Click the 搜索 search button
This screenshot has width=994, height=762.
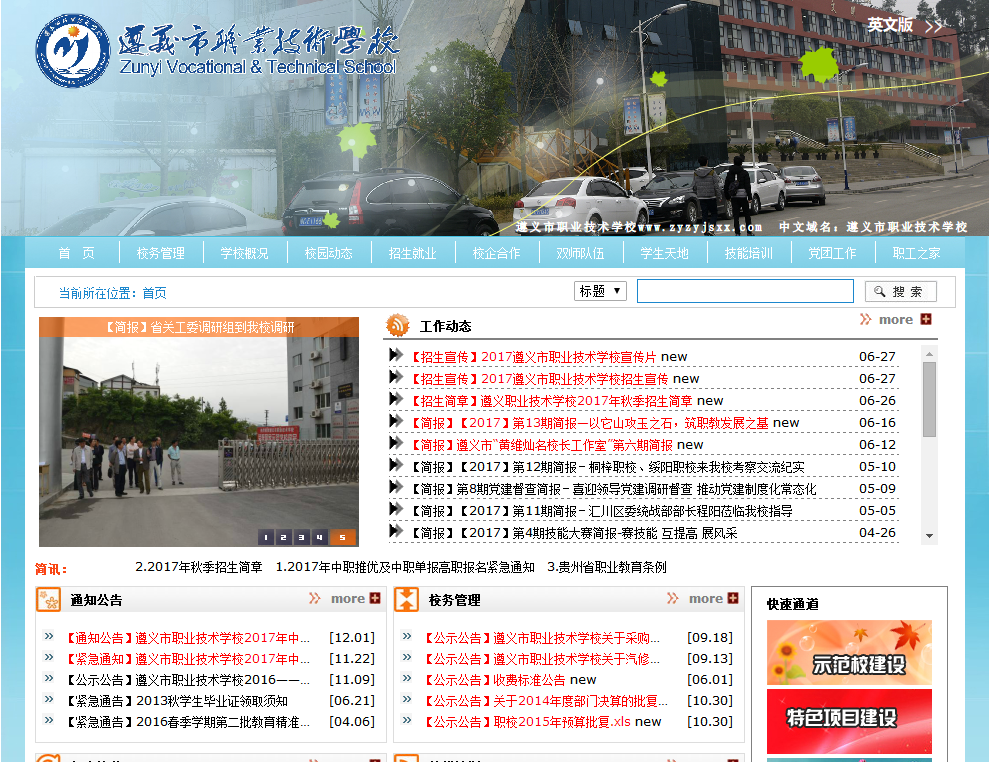(900, 291)
